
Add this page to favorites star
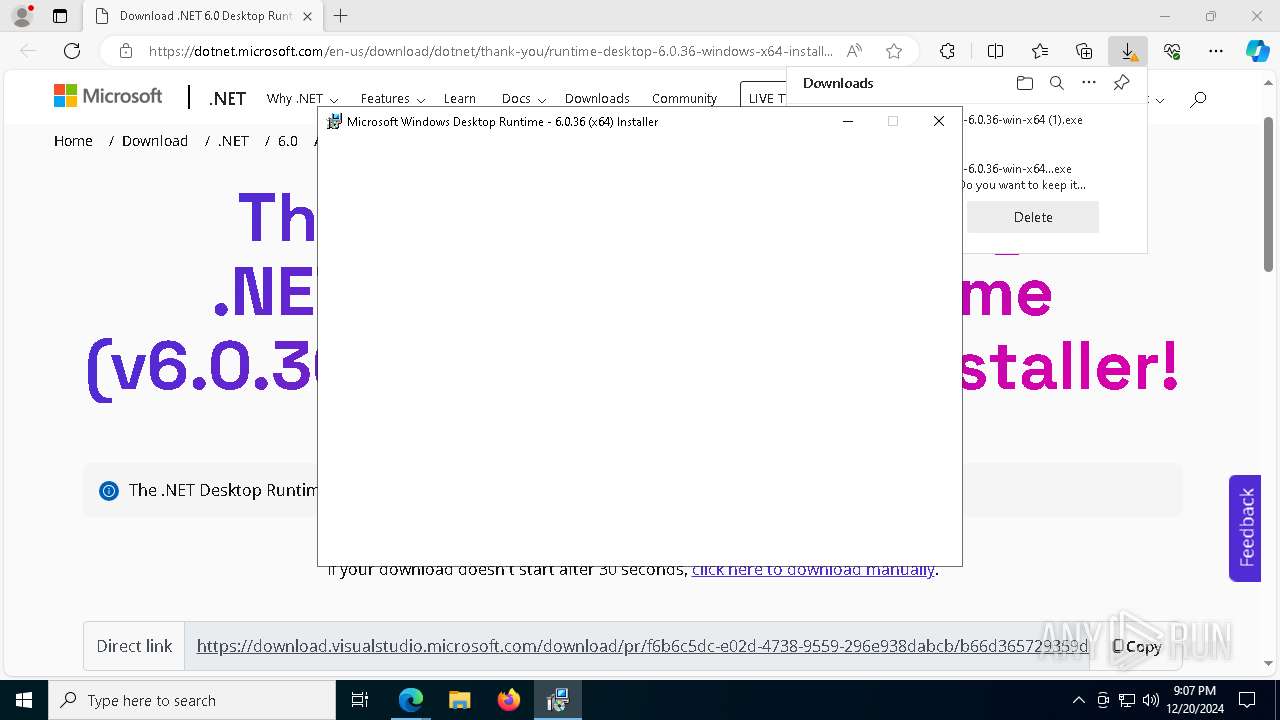point(894,51)
